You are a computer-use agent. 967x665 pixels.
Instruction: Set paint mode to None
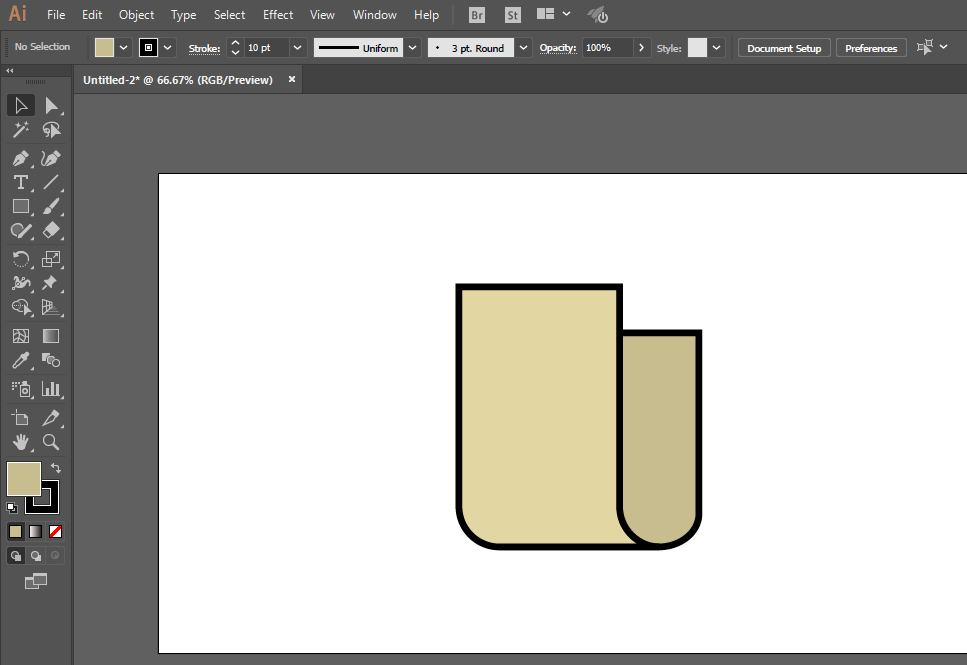coord(56,532)
